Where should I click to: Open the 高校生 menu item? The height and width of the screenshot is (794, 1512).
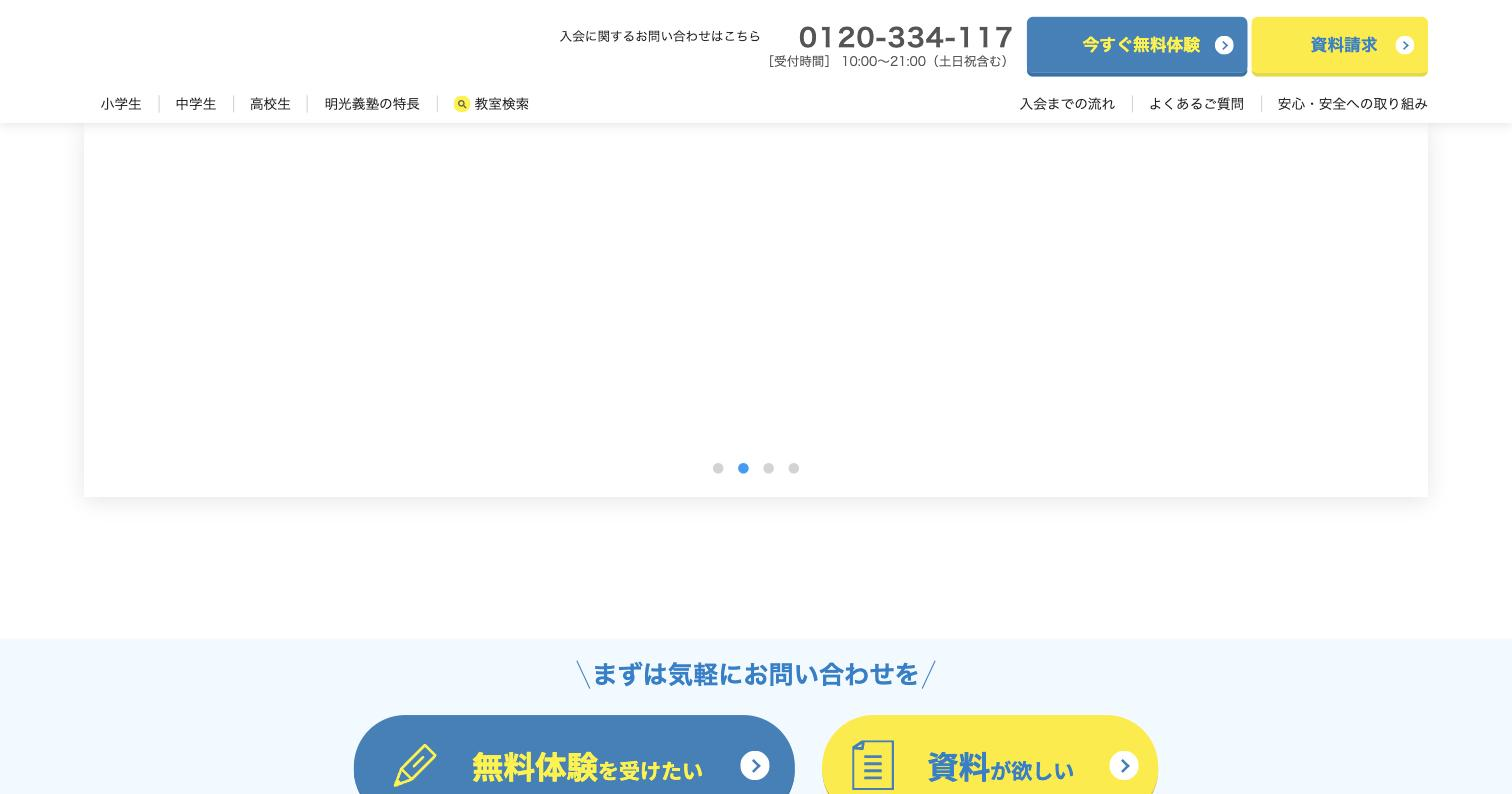270,104
